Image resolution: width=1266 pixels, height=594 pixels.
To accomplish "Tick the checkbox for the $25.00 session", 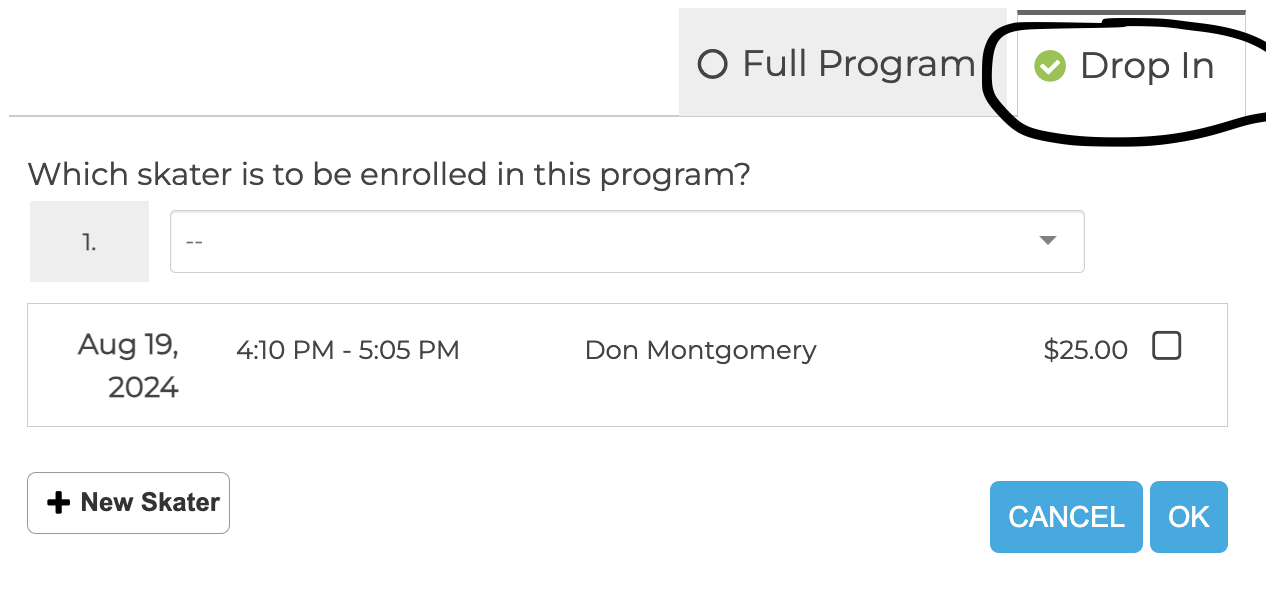I will (x=1166, y=346).
